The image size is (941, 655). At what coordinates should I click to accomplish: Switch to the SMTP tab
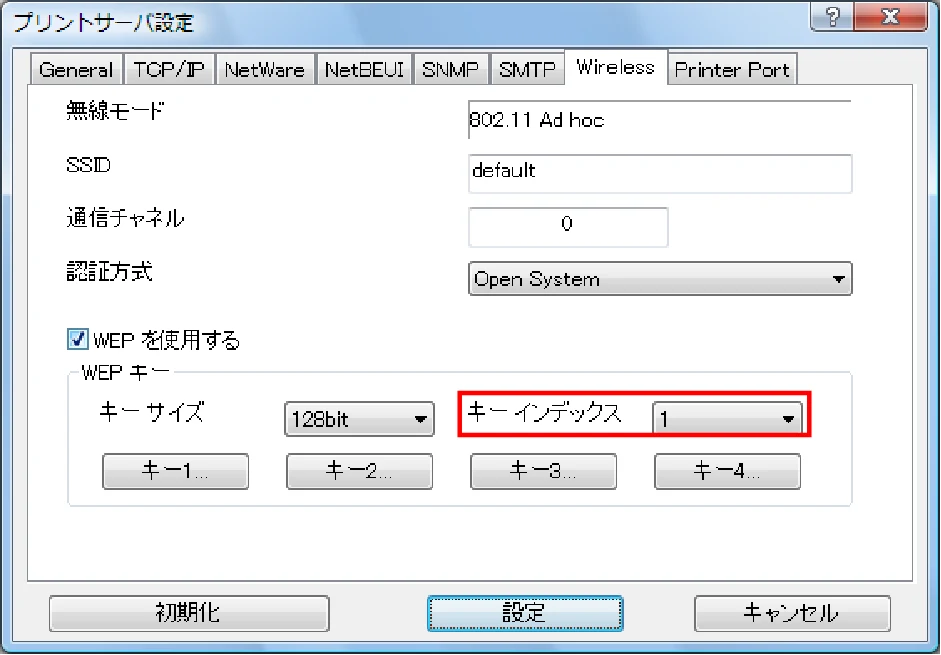pyautogui.click(x=528, y=69)
